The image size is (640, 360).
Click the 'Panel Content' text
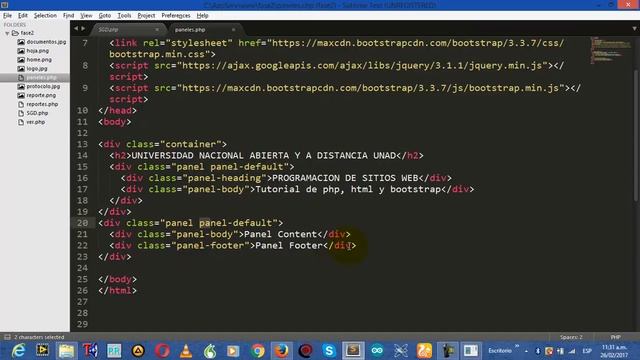click(x=280, y=234)
